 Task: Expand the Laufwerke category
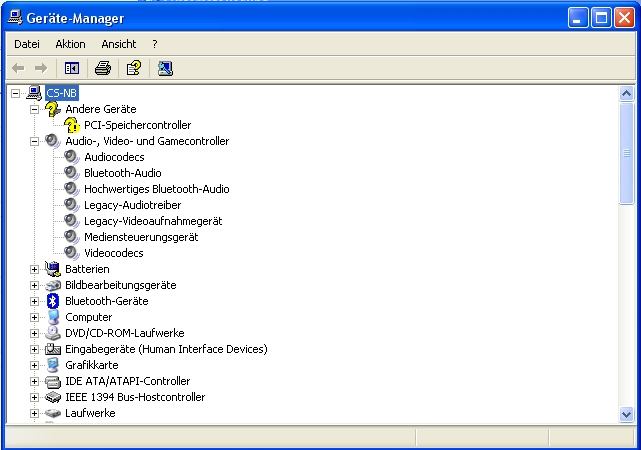coord(34,414)
